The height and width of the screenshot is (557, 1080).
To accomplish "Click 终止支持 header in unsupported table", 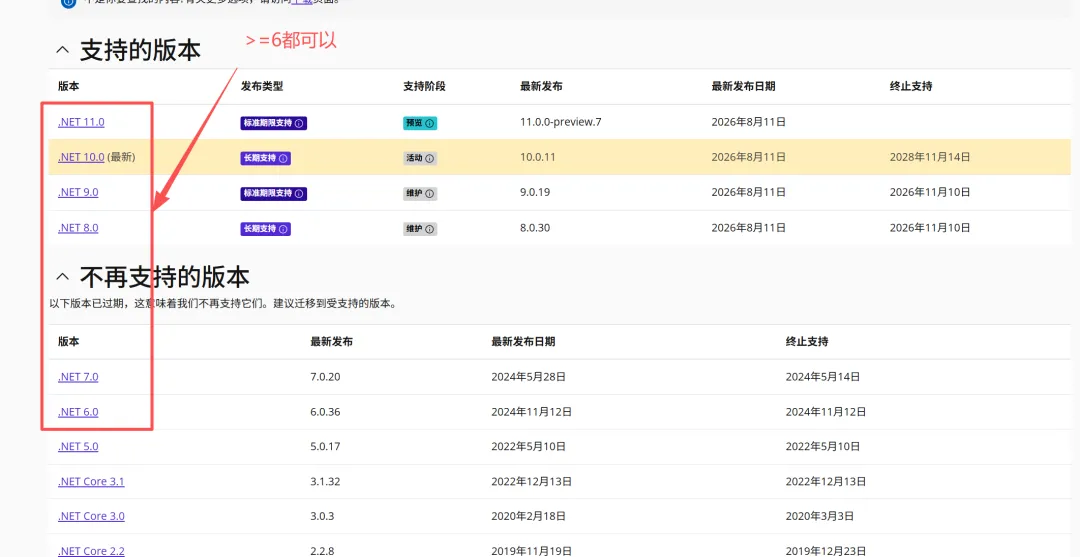I will 807,341.
